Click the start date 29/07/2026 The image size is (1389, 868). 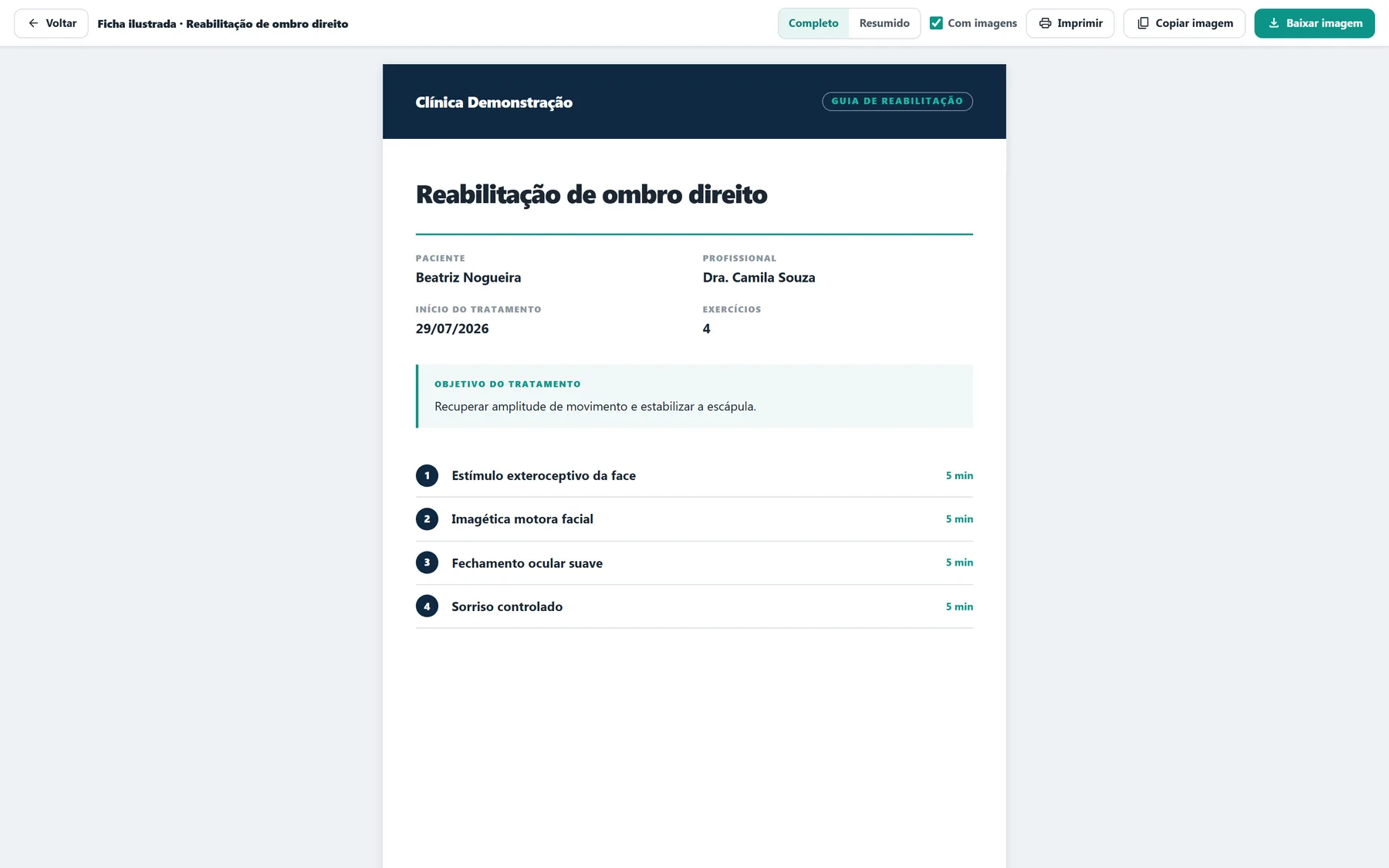tap(452, 329)
